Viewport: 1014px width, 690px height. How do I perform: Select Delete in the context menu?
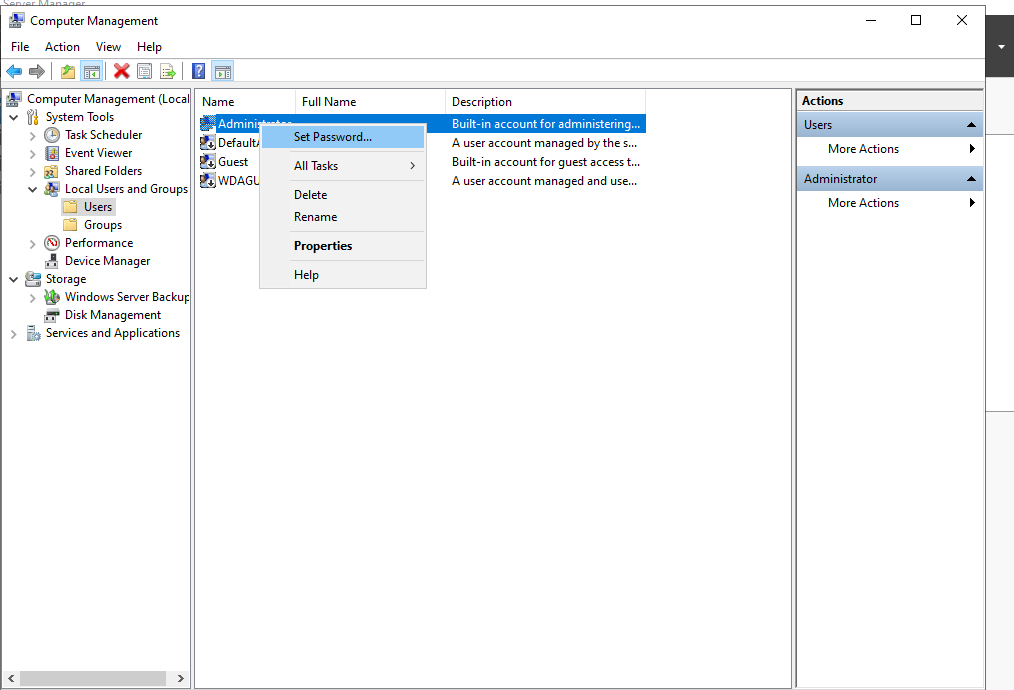click(x=343, y=195)
